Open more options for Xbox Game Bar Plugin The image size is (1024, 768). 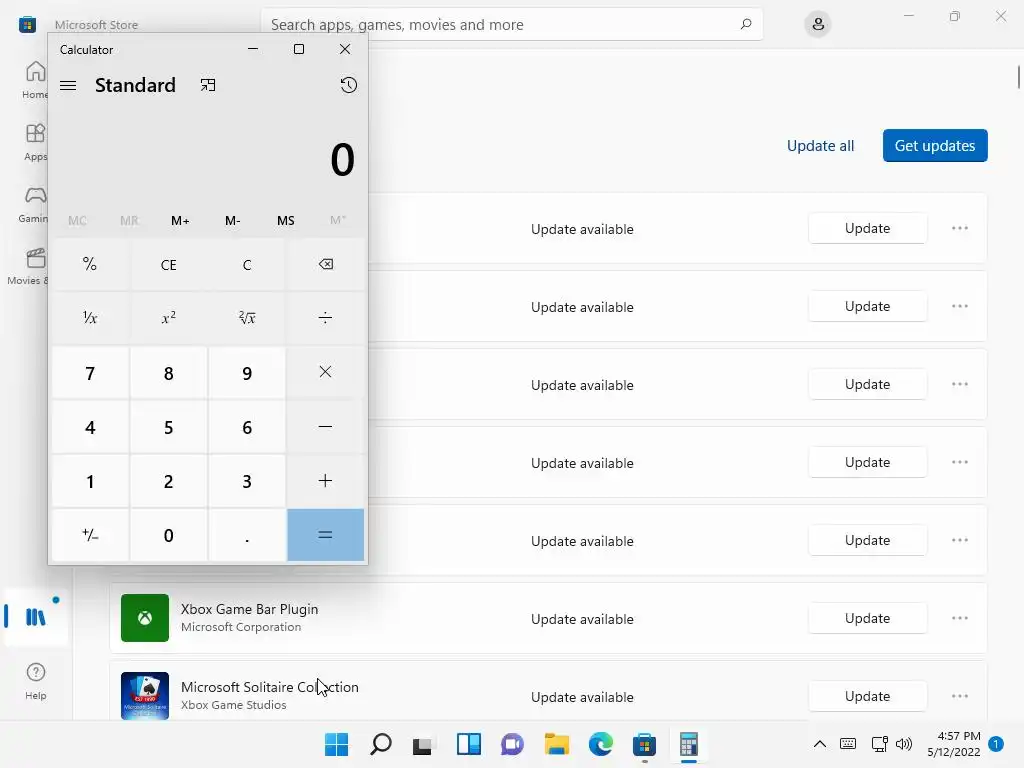click(959, 618)
